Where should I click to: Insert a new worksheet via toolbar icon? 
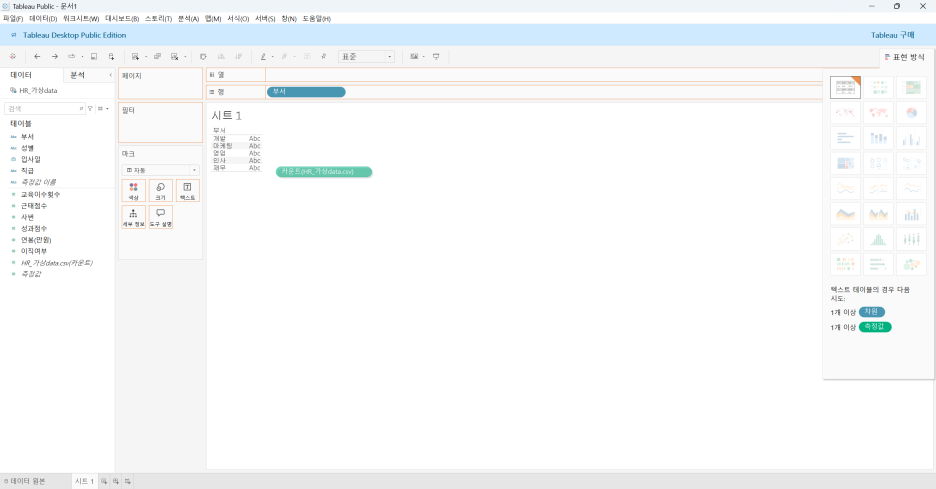click(x=136, y=56)
